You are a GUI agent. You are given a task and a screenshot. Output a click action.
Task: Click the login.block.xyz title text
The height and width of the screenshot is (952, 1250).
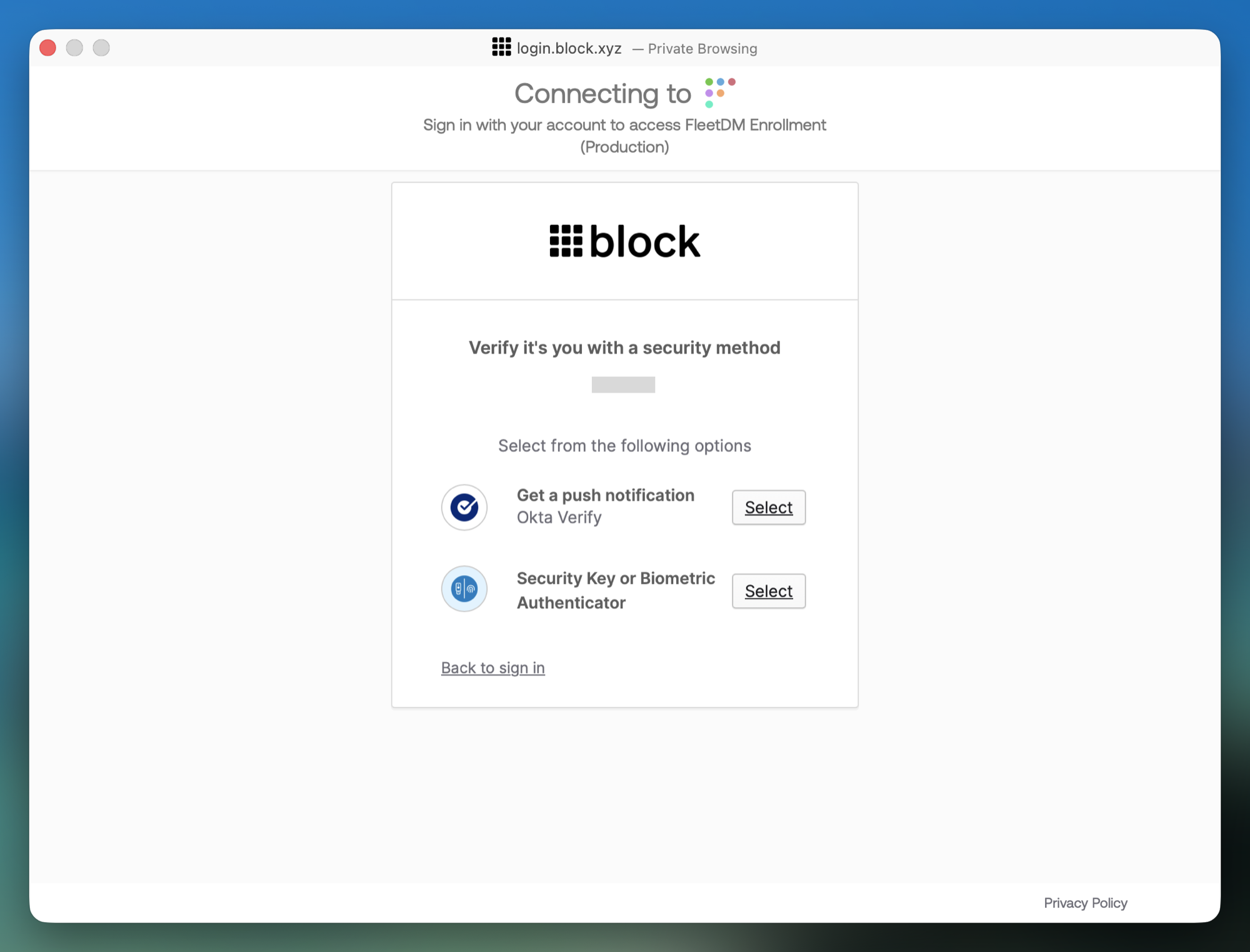[569, 48]
